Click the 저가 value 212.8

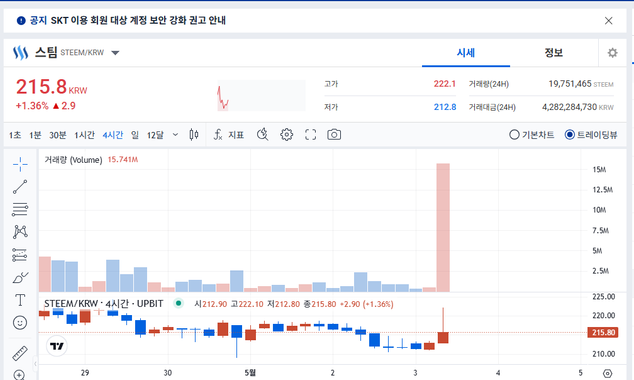[x=445, y=107]
